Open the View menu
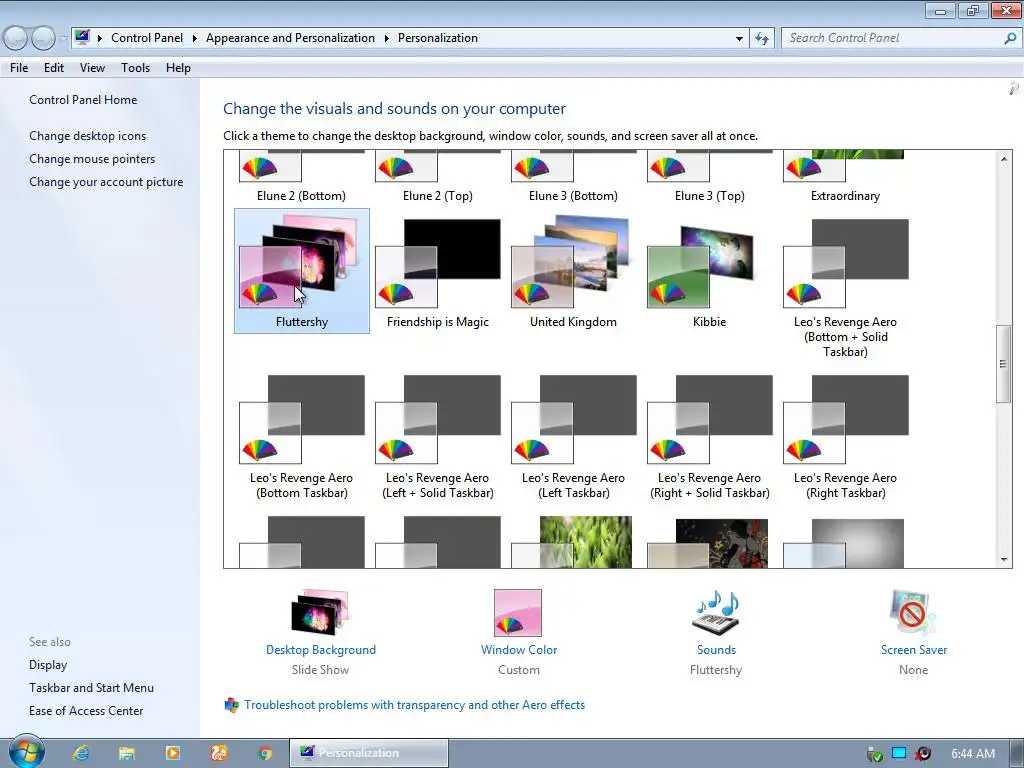The image size is (1024, 768). pos(92,68)
